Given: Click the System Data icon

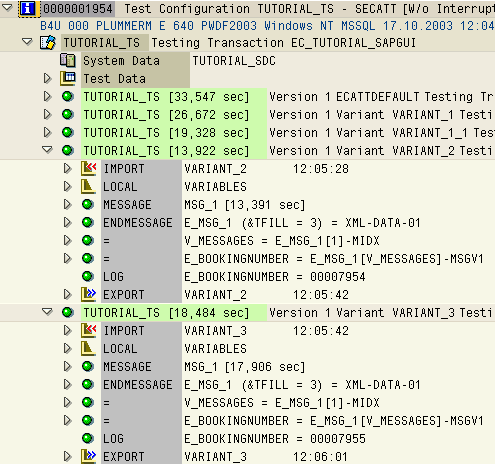Looking at the screenshot, I should click(68, 61).
